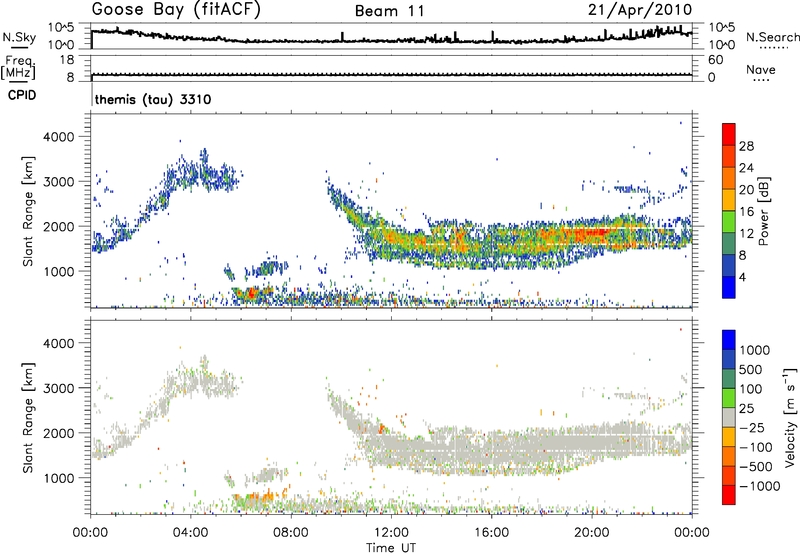Select the "Power [dB]" colorbar title

763,211
